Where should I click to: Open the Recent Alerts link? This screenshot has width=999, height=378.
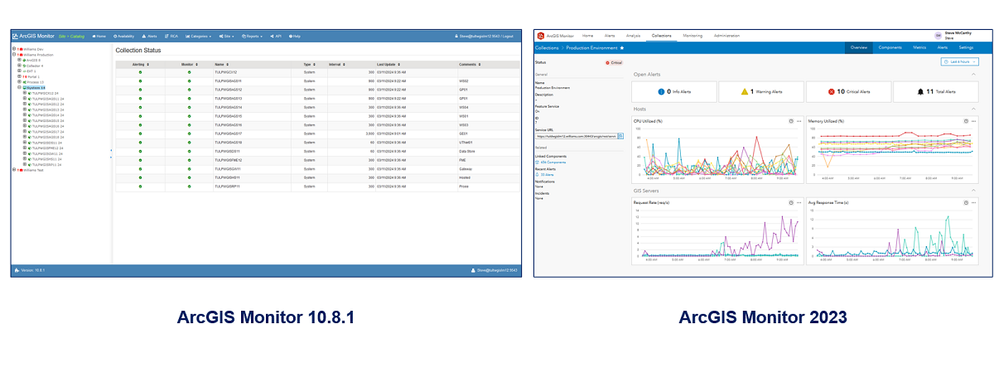tap(545, 174)
